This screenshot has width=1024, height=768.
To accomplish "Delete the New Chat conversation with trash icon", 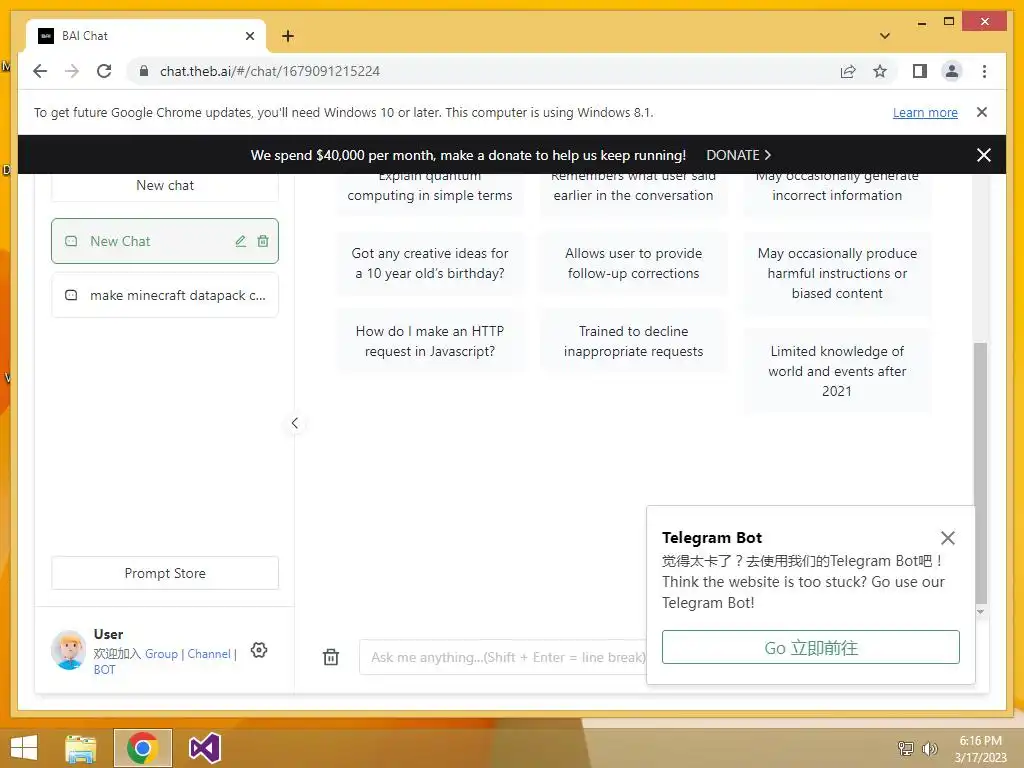I will tap(263, 241).
